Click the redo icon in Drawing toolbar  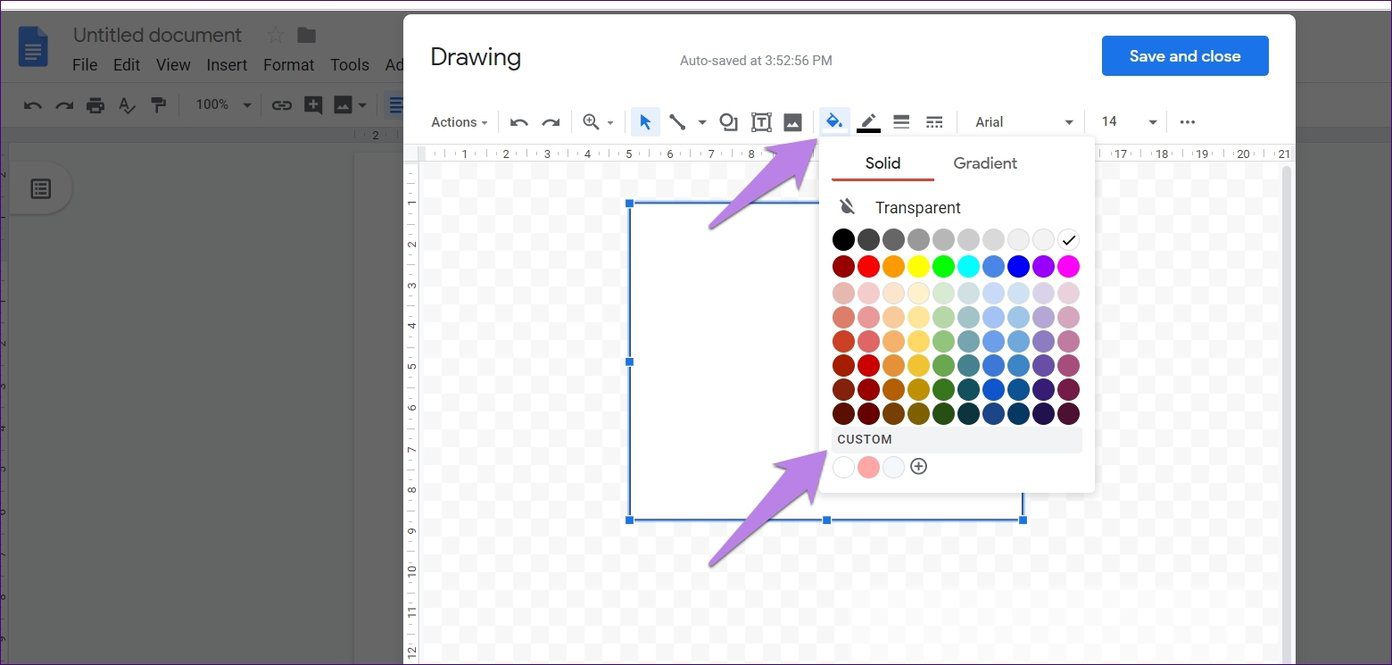551,122
